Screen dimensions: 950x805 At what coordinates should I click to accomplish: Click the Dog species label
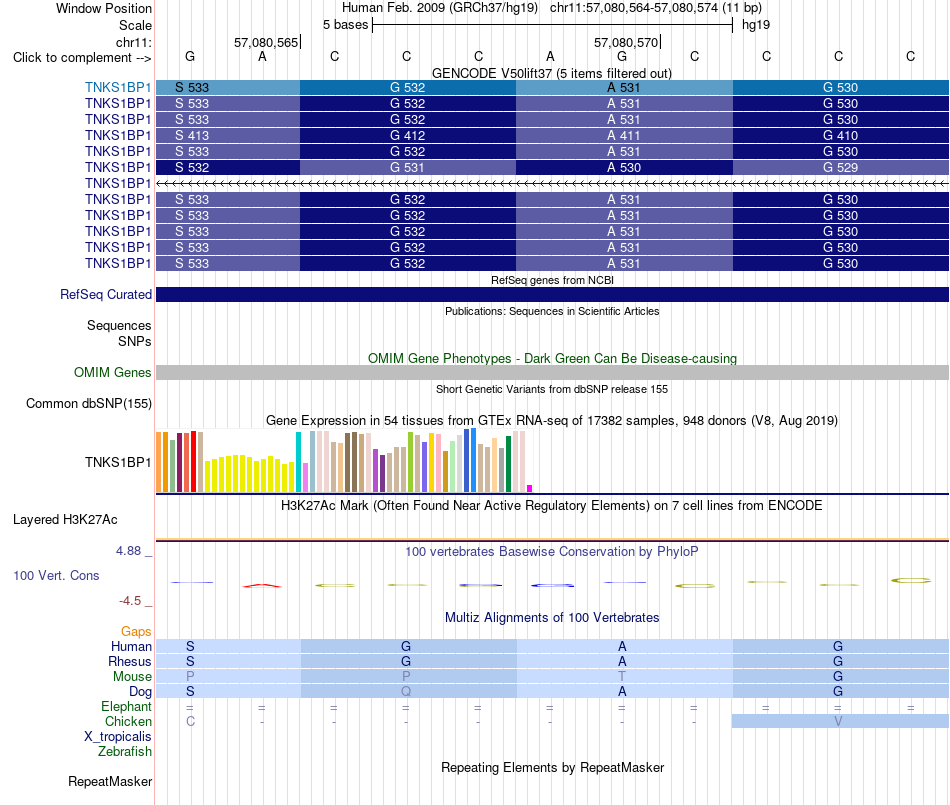coord(140,692)
